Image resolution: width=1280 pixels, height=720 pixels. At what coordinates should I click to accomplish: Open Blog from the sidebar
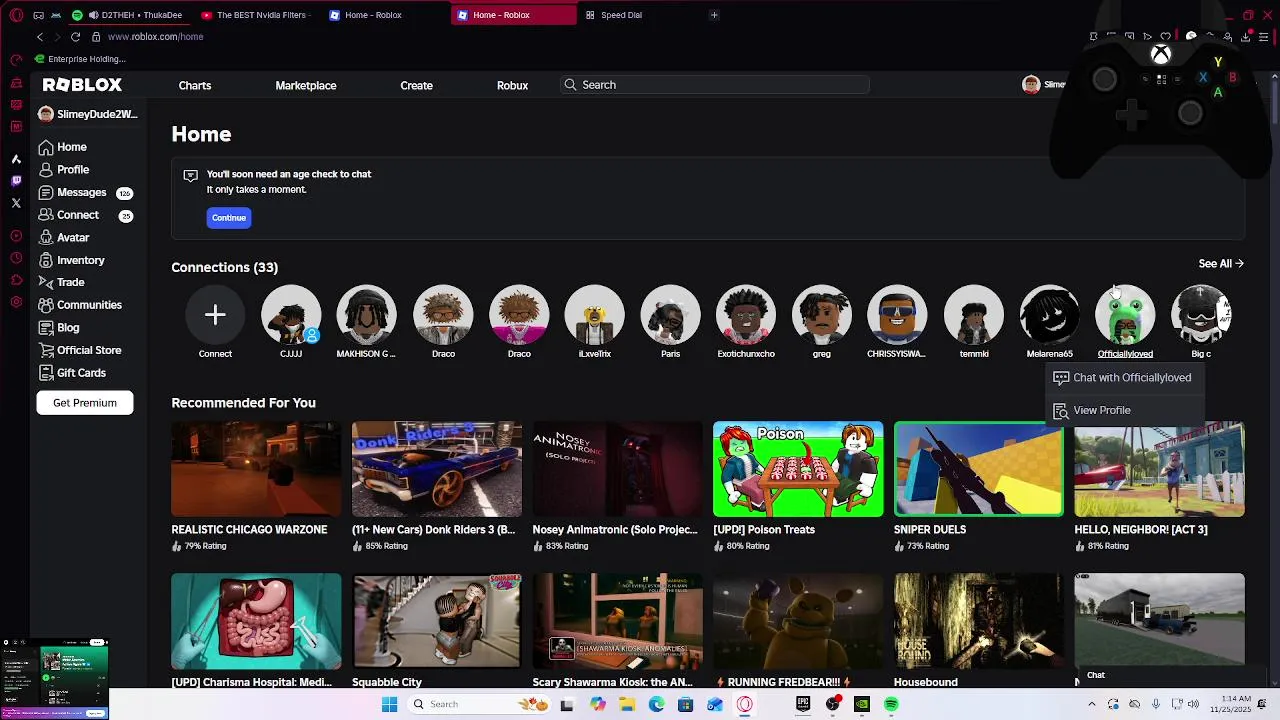point(59,328)
